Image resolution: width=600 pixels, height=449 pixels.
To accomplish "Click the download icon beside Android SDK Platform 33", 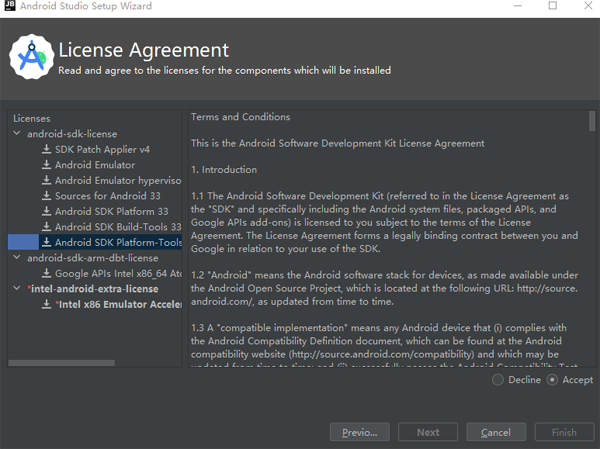I will (x=46, y=211).
